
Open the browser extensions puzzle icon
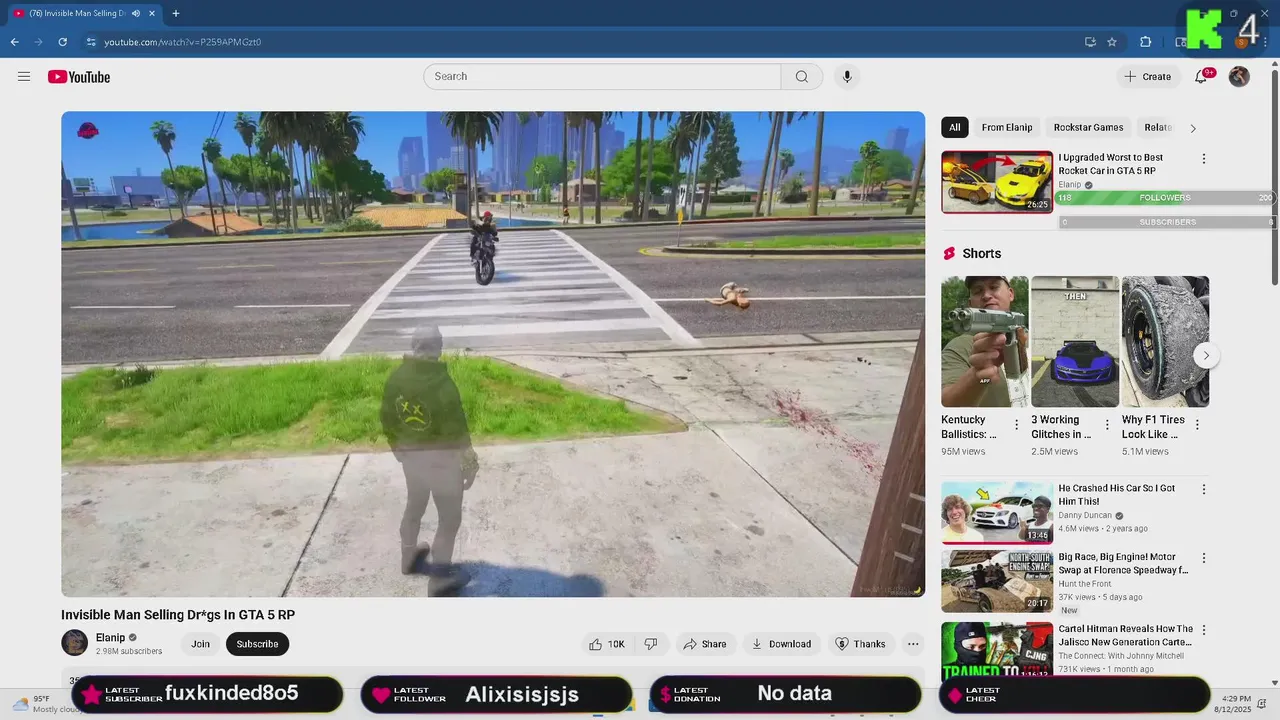1146,42
